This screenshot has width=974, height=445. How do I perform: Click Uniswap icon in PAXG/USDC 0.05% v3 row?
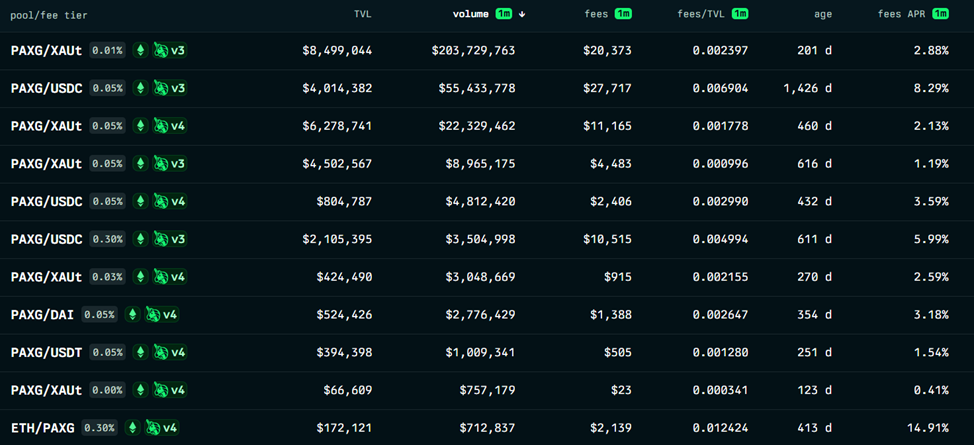pyautogui.click(x=162, y=88)
